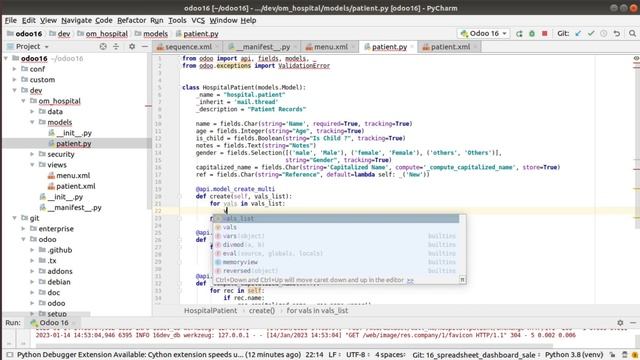Choose vals in the autocomplete popup
The width and height of the screenshot is (640, 360).
[x=336, y=227]
